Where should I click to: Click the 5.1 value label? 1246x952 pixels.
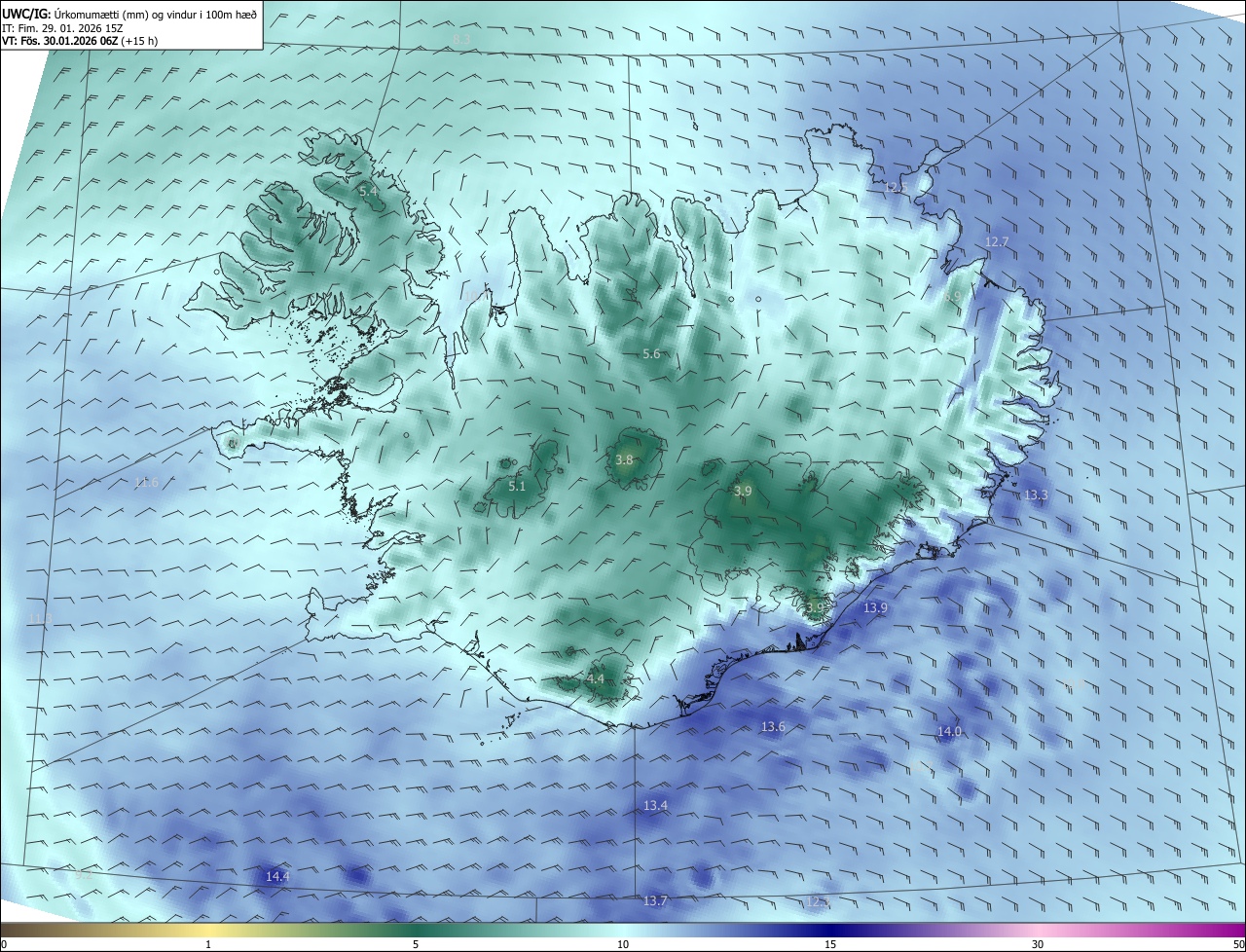click(517, 486)
